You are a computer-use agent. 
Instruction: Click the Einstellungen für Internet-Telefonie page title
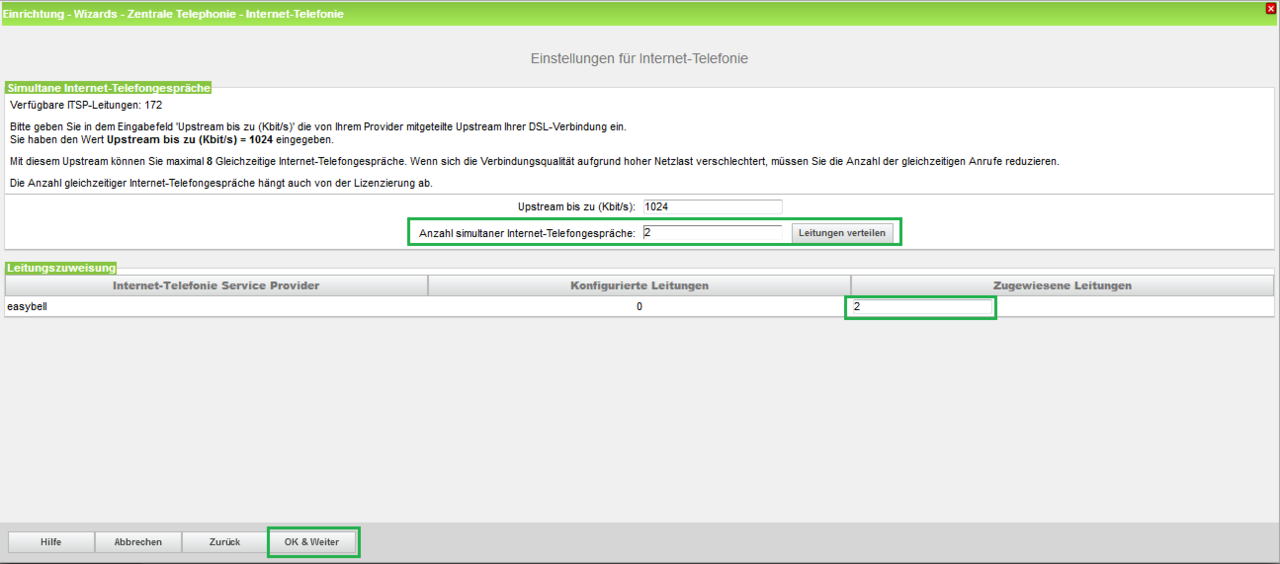click(639, 59)
